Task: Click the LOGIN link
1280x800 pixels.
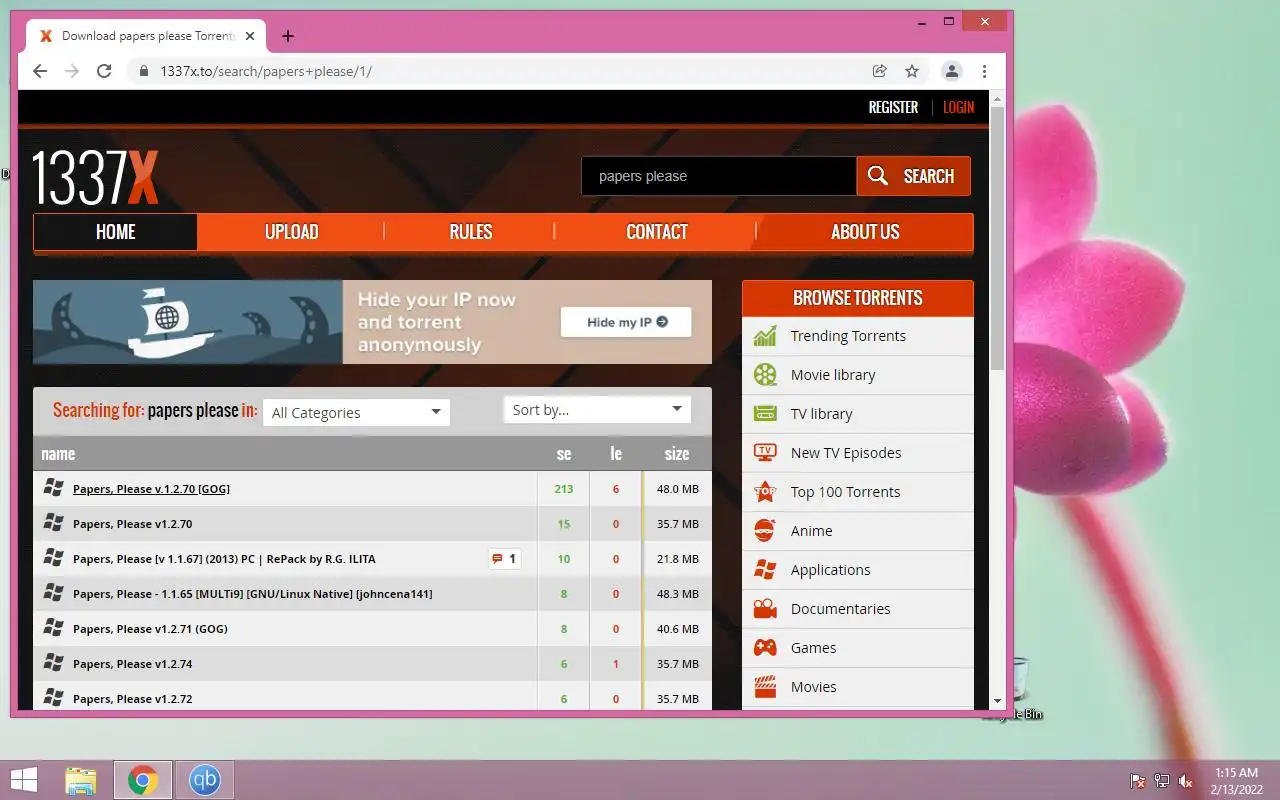Action: point(958,107)
